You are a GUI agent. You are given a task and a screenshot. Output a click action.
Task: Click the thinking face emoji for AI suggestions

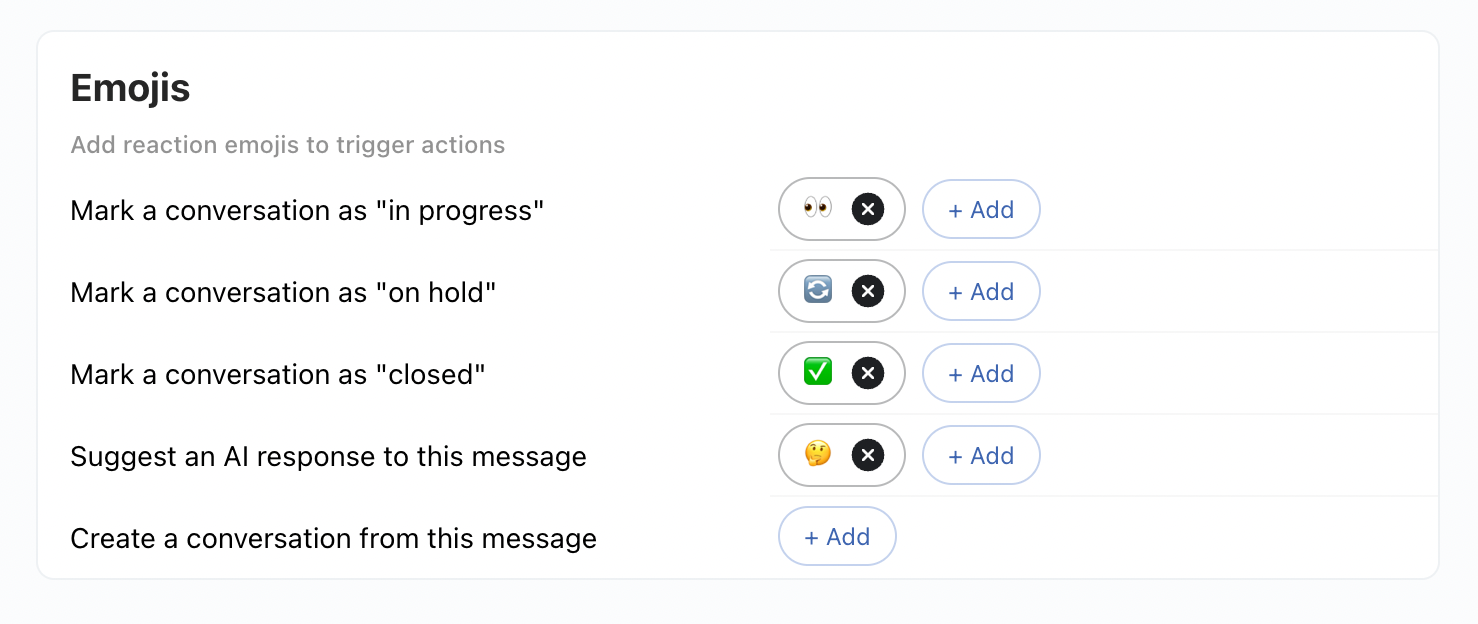coord(819,455)
